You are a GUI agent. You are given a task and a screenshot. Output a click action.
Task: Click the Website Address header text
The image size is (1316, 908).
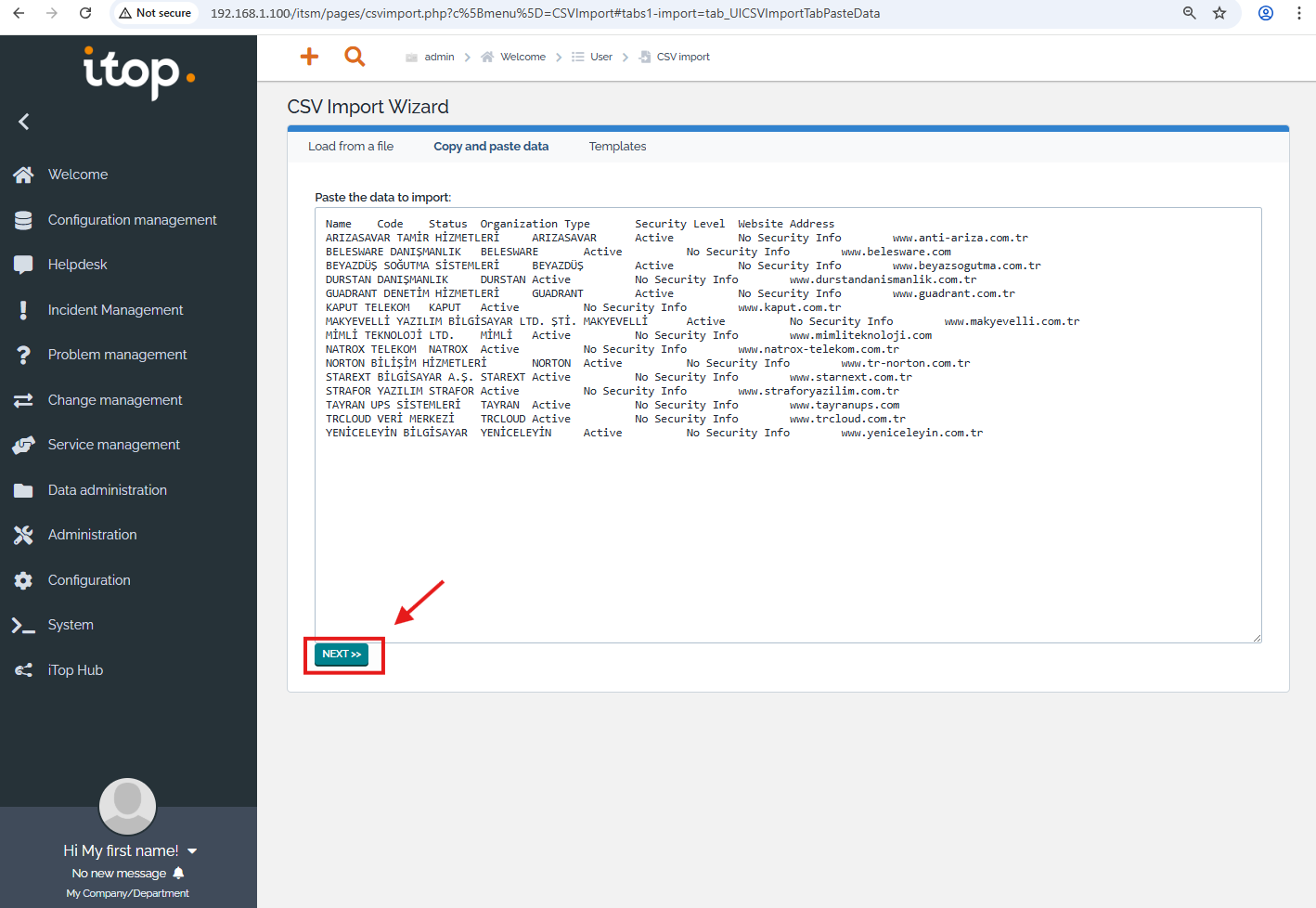coord(786,224)
